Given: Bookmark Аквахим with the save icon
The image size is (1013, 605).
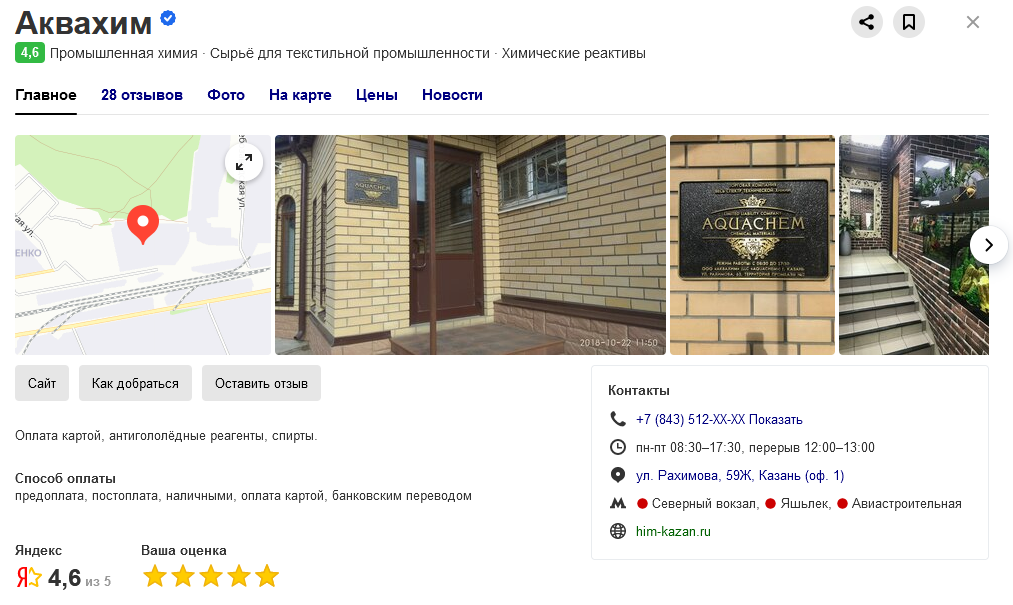Looking at the screenshot, I should pos(908,22).
